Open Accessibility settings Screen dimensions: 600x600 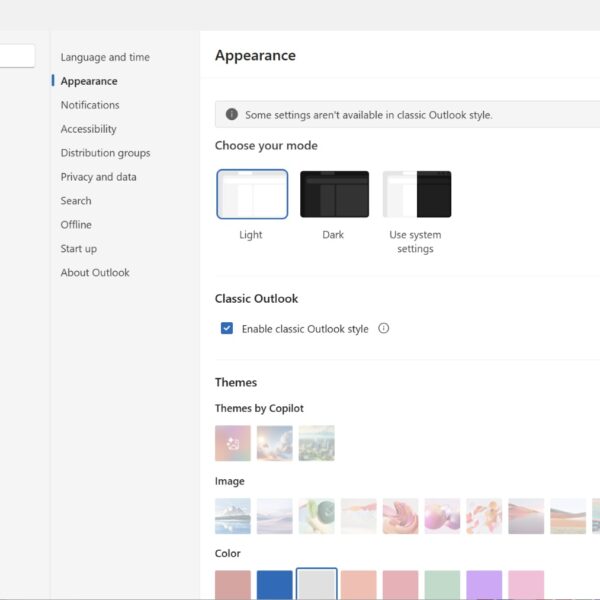88,129
